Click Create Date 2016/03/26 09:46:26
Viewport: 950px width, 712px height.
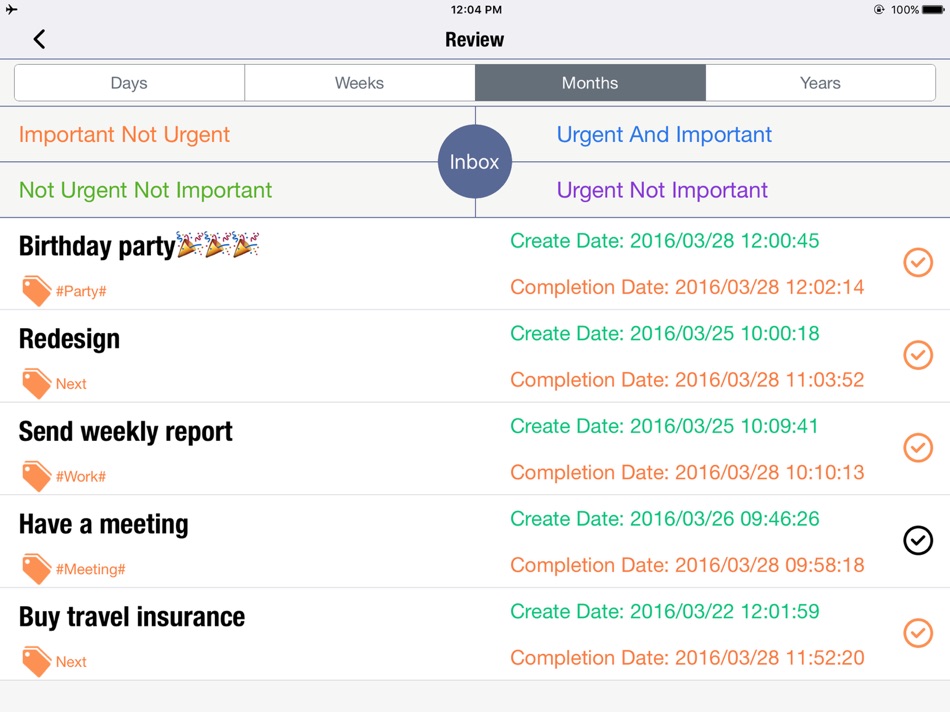(x=665, y=519)
